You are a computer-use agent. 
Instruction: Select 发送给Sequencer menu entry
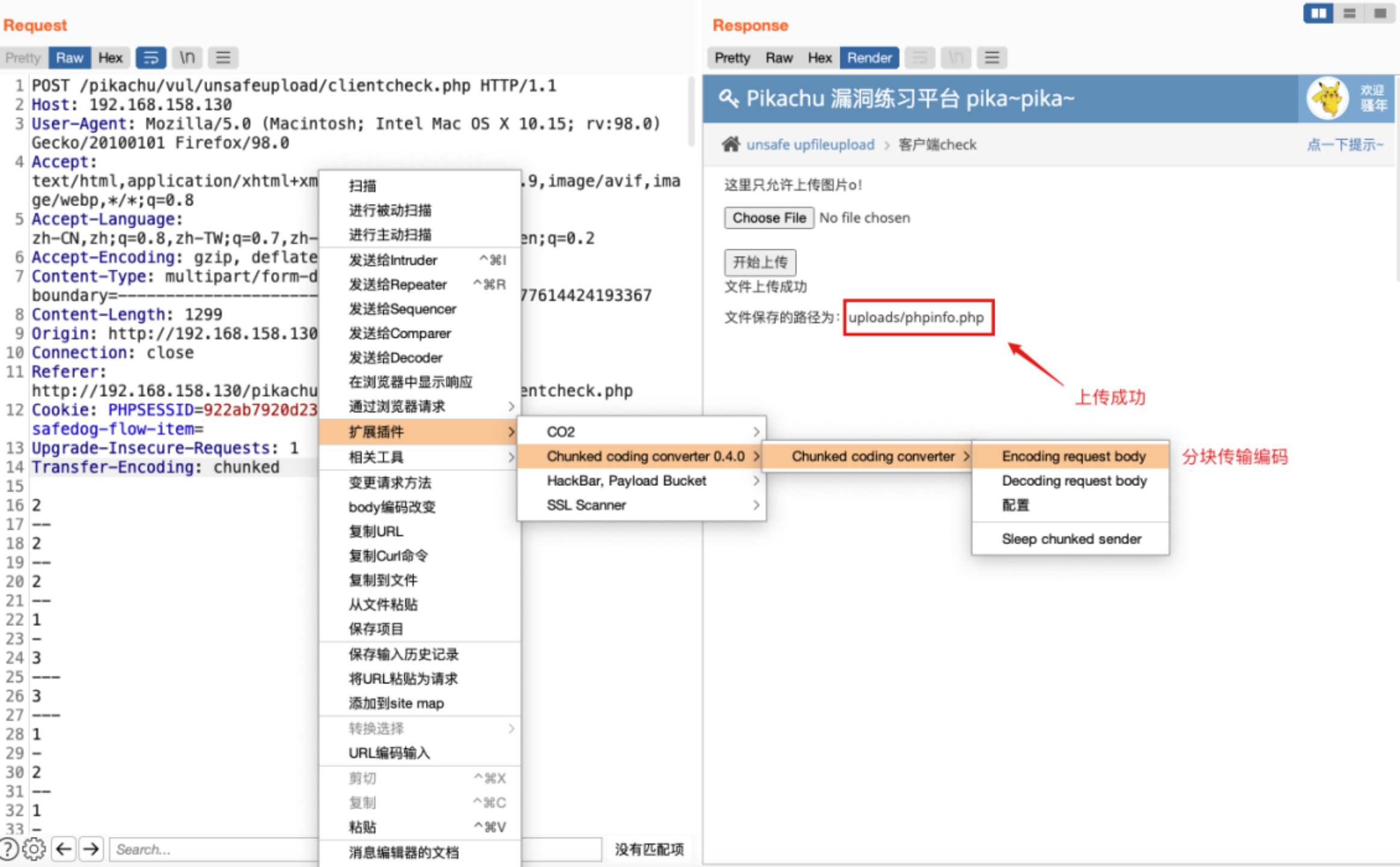(419, 309)
